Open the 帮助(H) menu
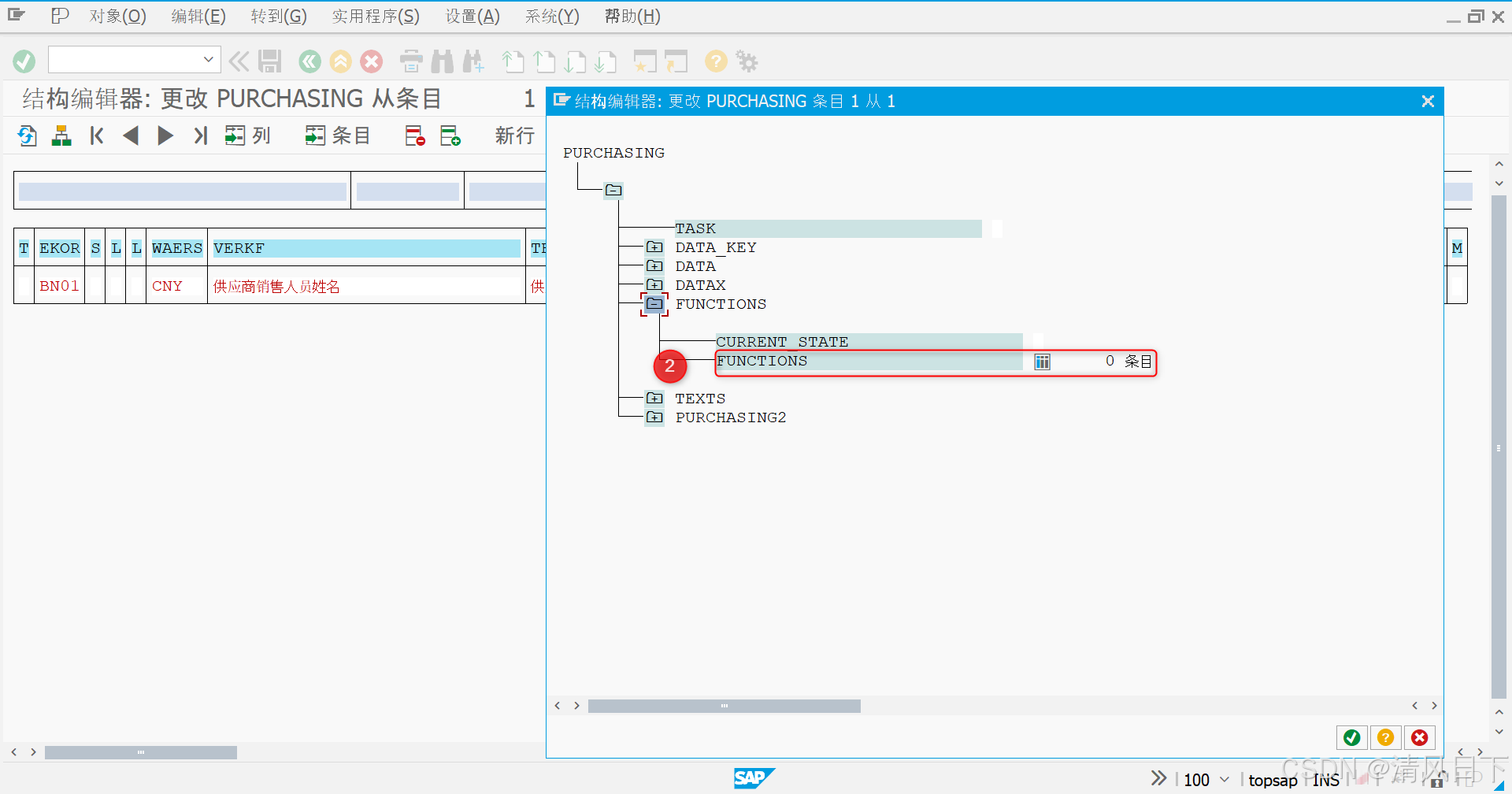The width and height of the screenshot is (1512, 794). [x=632, y=16]
